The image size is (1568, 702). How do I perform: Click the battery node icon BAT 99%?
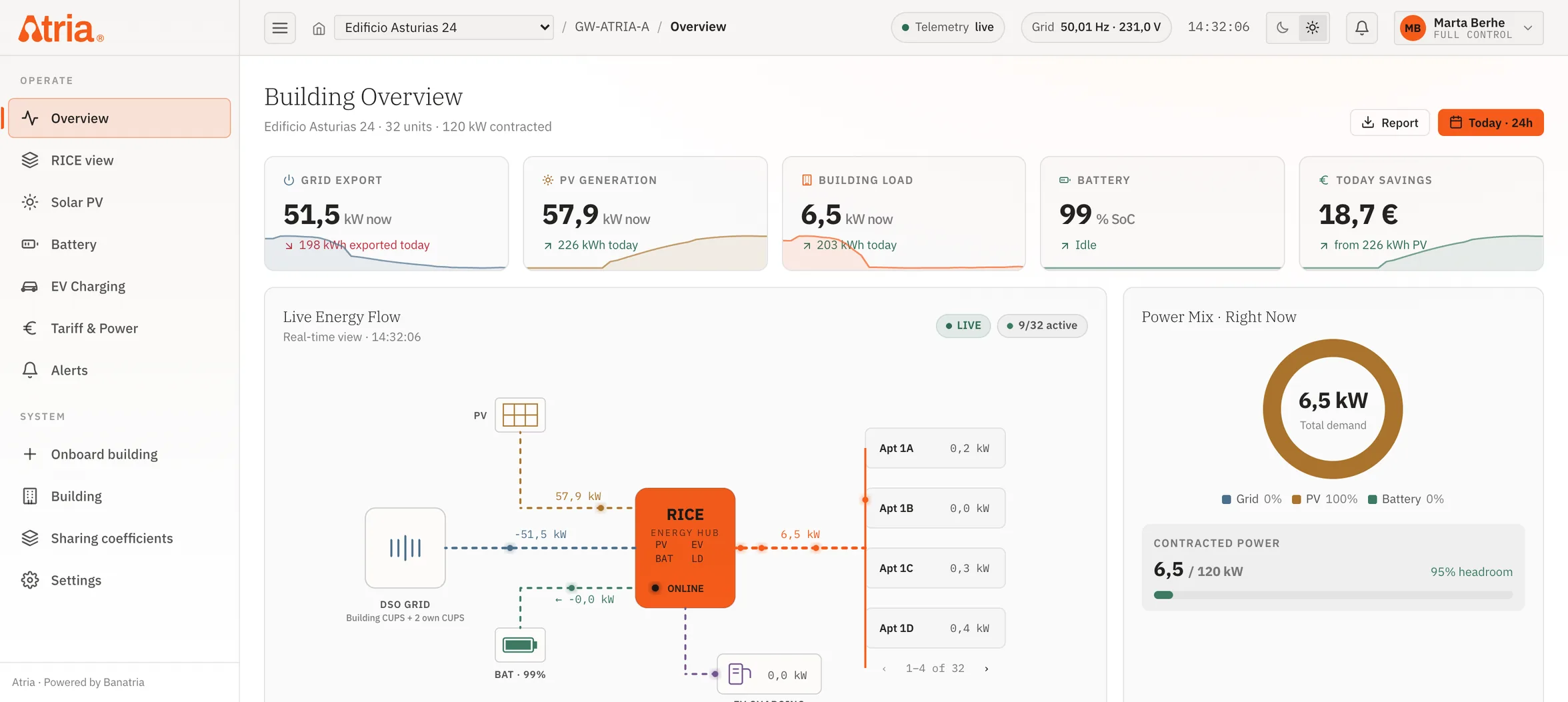(520, 645)
